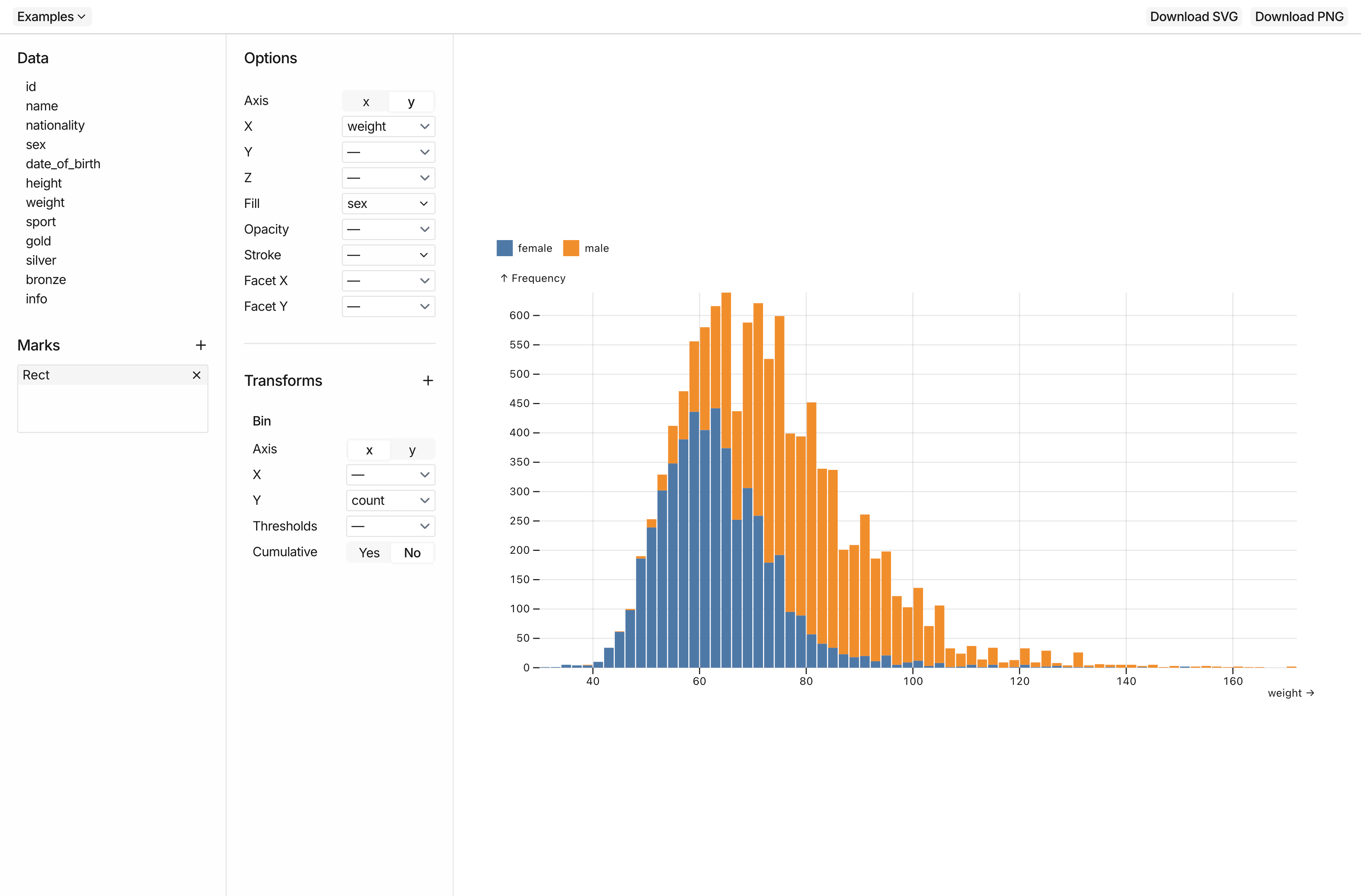The image size is (1361, 896).
Task: Open the Facet Y dropdown
Action: point(388,307)
